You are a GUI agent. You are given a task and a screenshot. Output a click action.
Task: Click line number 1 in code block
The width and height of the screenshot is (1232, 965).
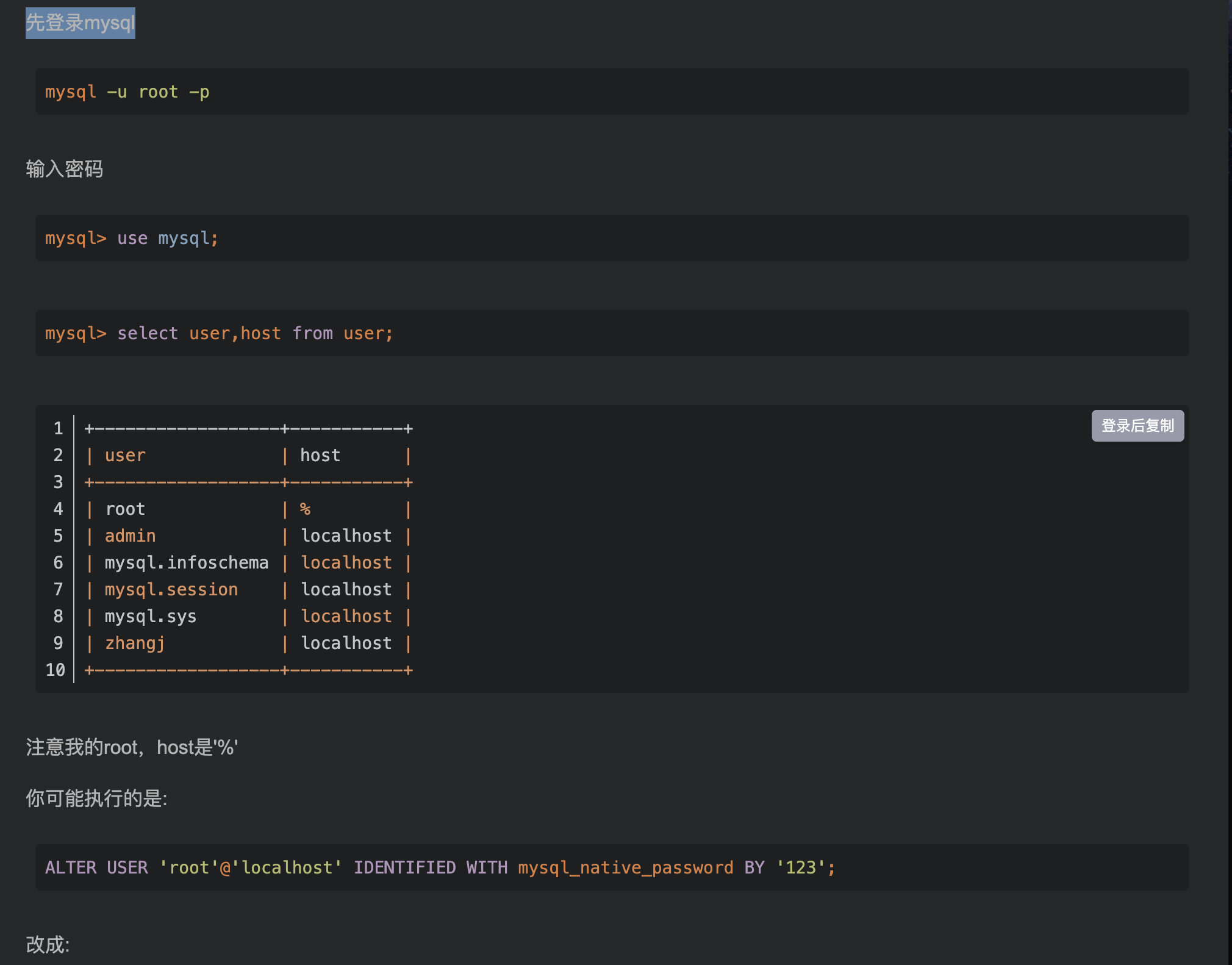pos(59,428)
